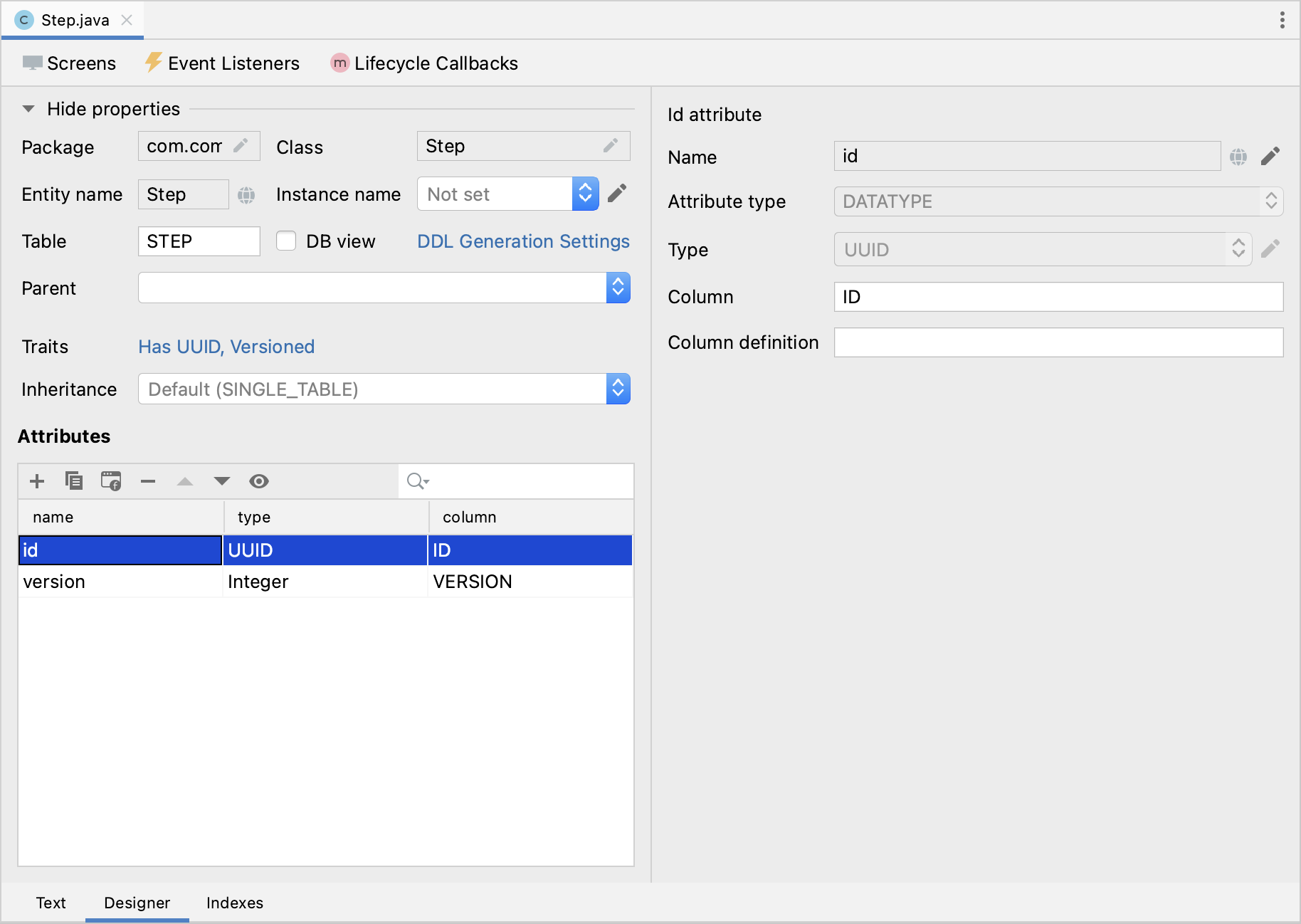Image resolution: width=1301 pixels, height=924 pixels.
Task: Click the pencil icon next to Instance name
Action: pyautogui.click(x=617, y=194)
